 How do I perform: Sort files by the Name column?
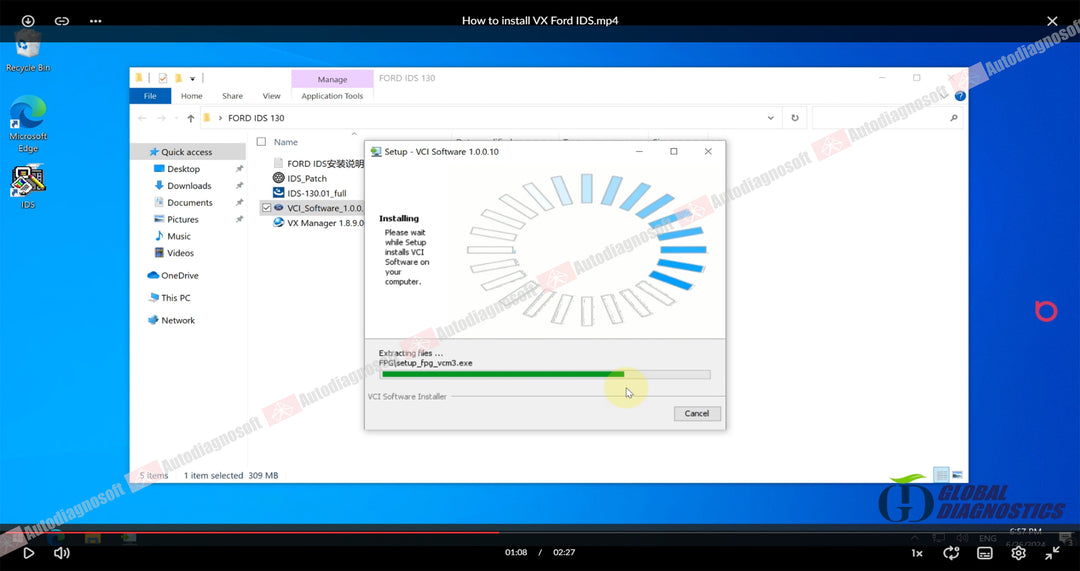(x=286, y=142)
